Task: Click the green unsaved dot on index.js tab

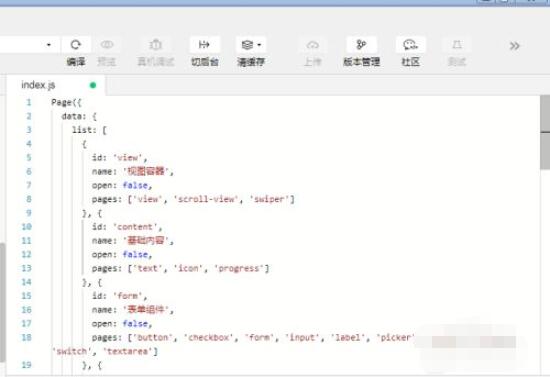Action: (x=93, y=85)
